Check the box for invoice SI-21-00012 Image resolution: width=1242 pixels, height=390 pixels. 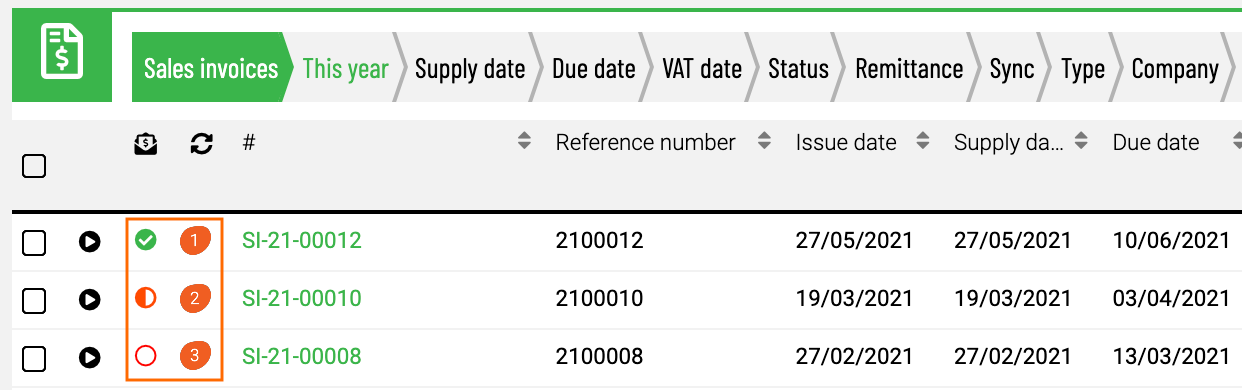coord(34,242)
